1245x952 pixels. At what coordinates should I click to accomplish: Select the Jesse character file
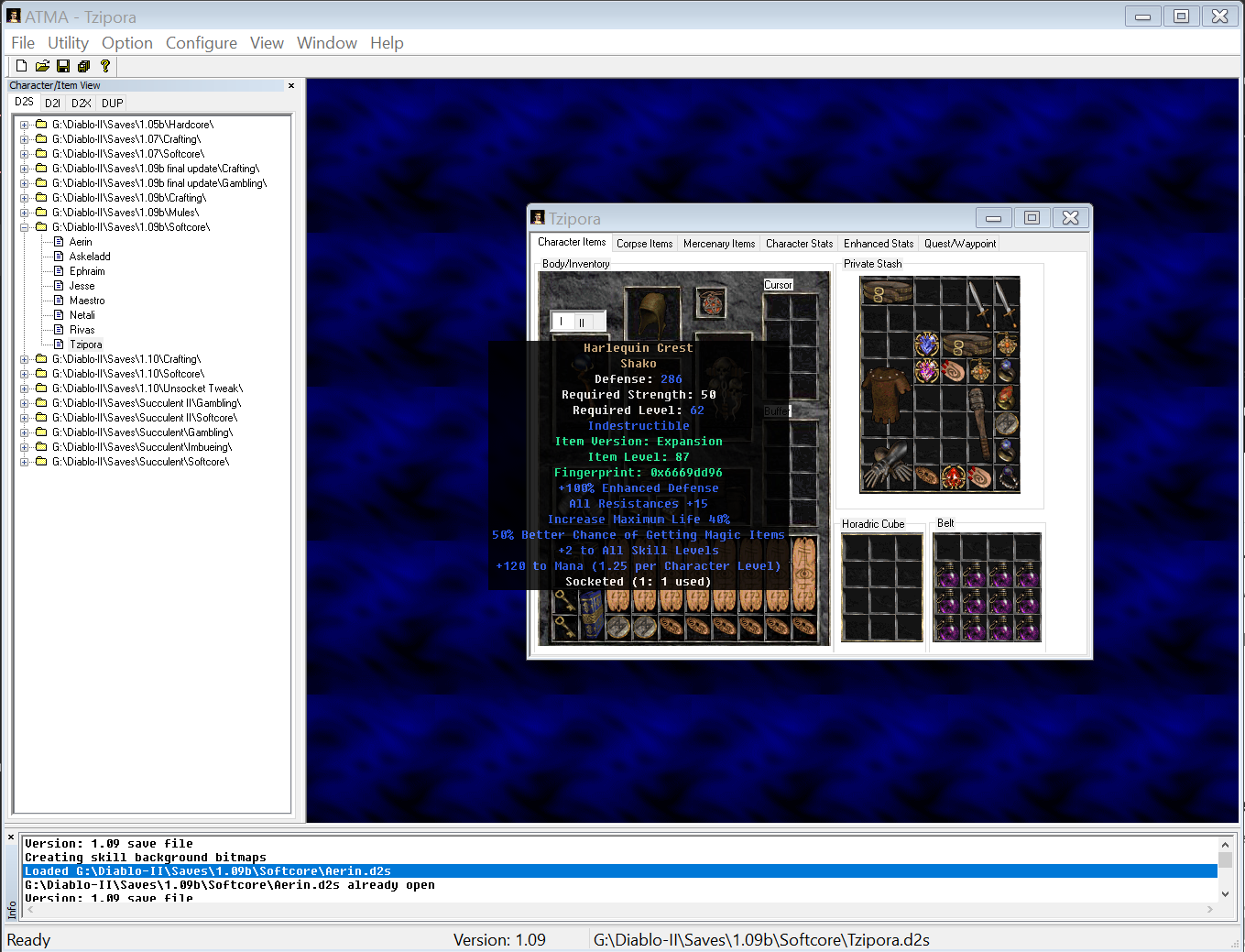(x=82, y=286)
